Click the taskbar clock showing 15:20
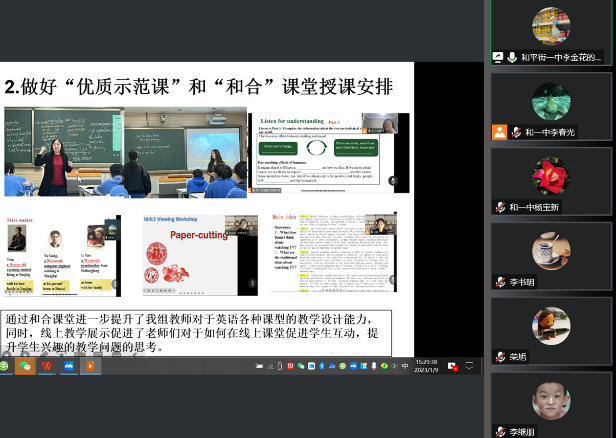This screenshot has width=616, height=438. coord(427,366)
